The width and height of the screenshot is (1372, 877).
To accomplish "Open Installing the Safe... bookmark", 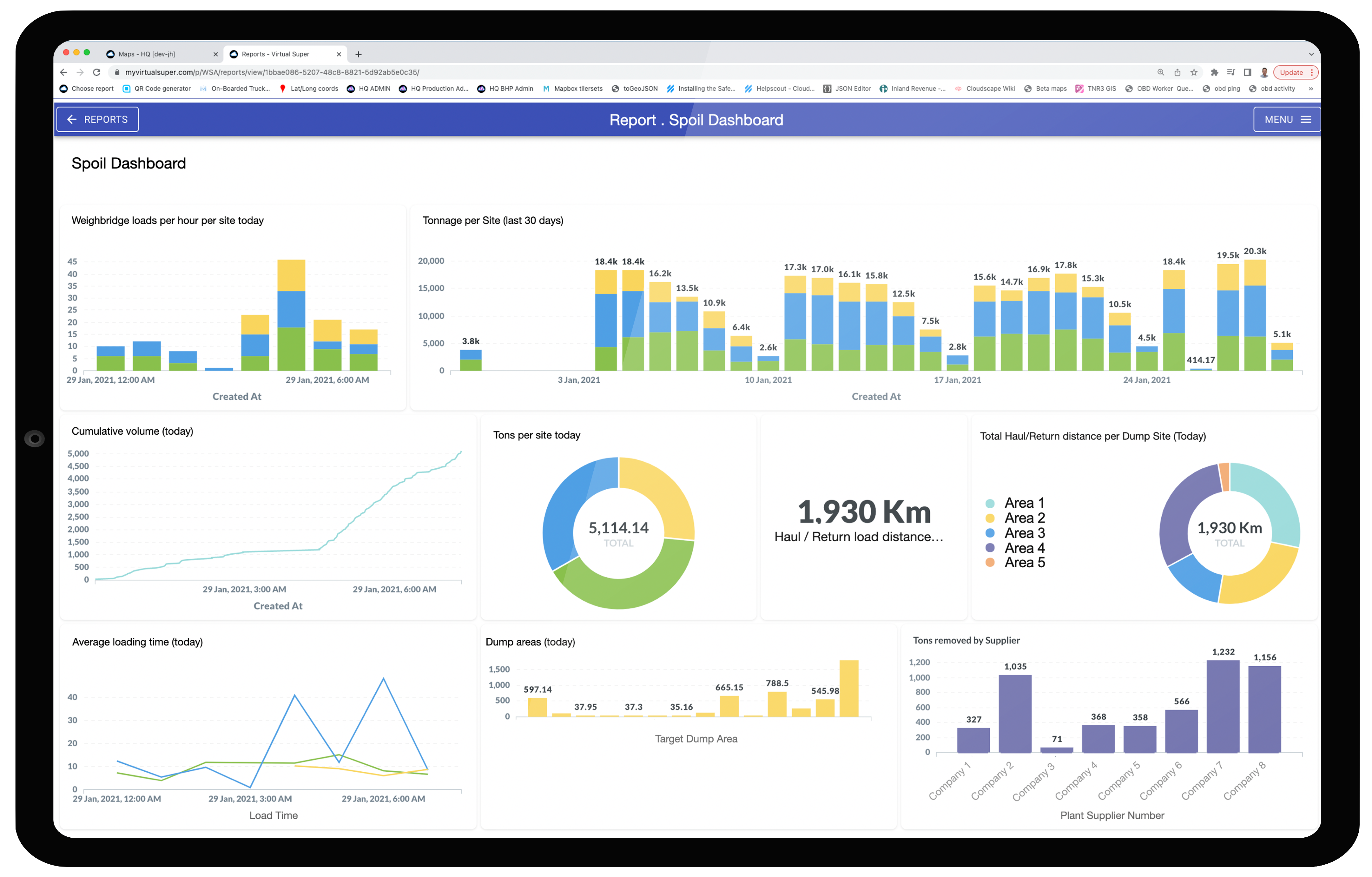I will pos(701,89).
